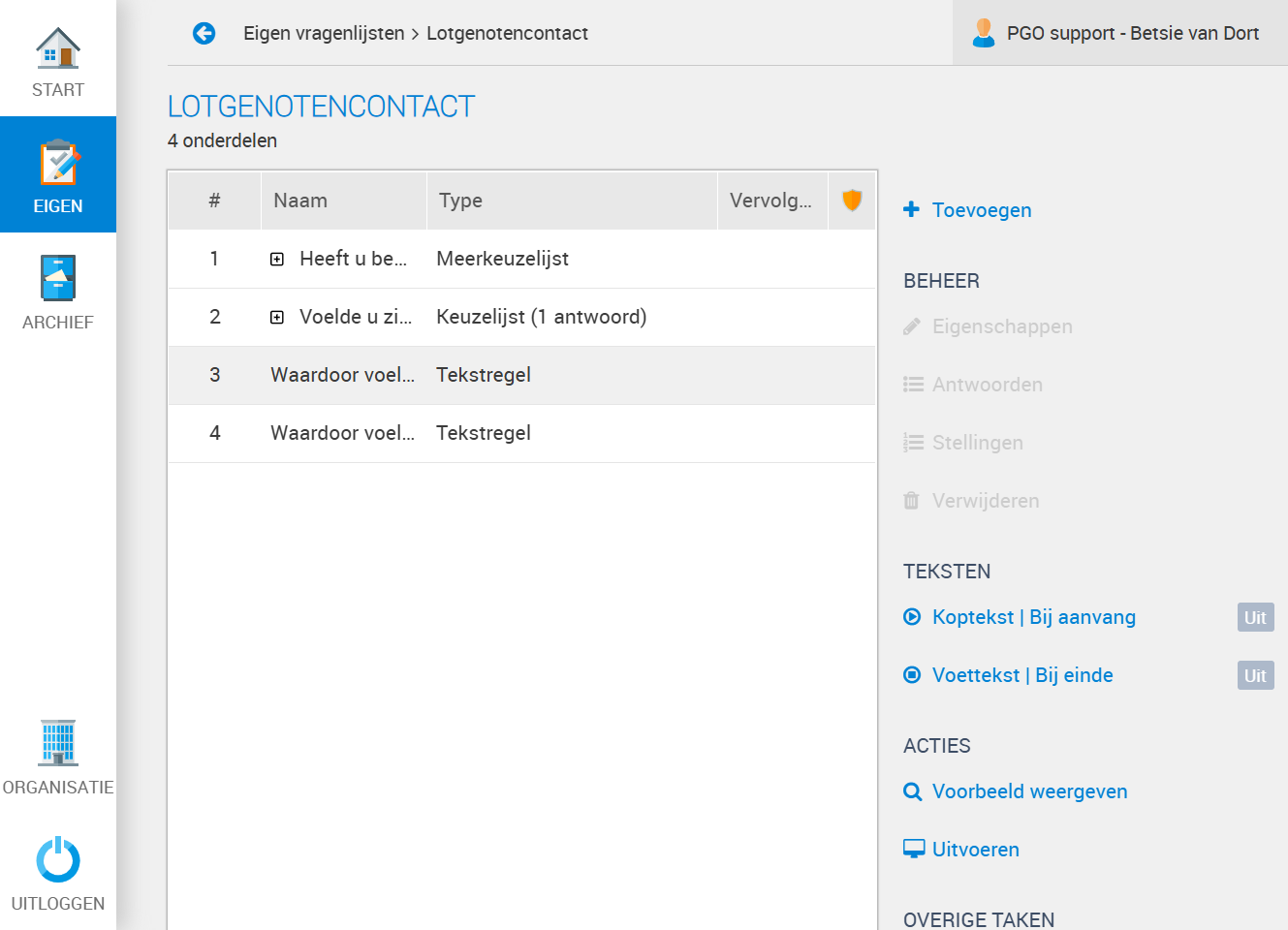The width and height of the screenshot is (1288, 930).
Task: Go back with the blue arrow icon
Action: click(204, 34)
